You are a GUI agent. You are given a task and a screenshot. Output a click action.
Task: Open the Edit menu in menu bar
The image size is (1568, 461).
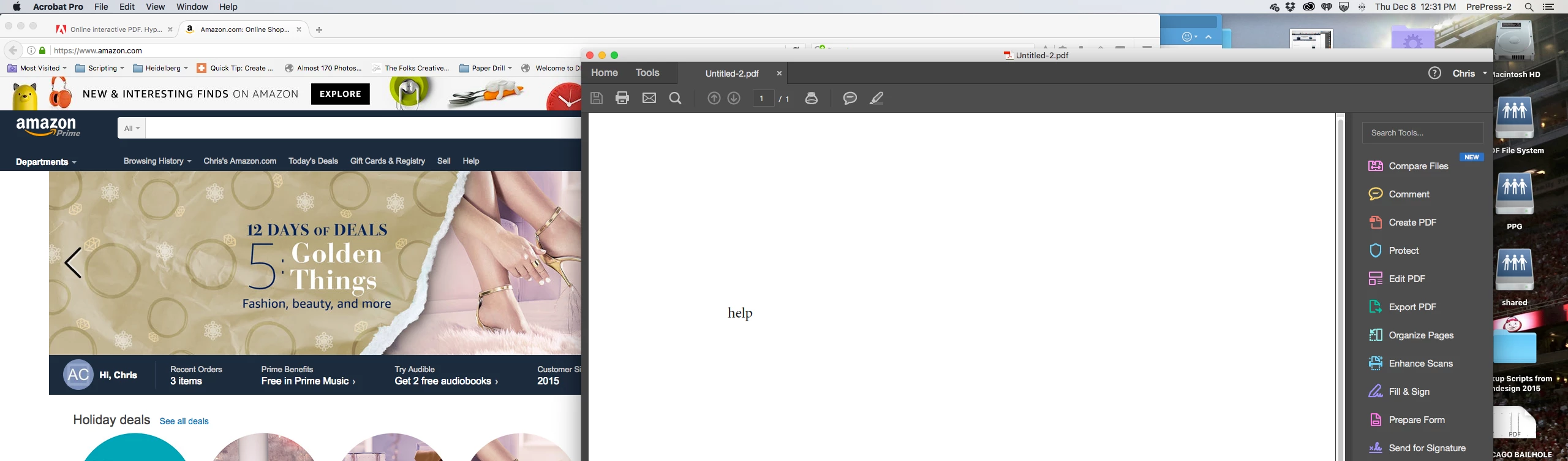coord(127,7)
